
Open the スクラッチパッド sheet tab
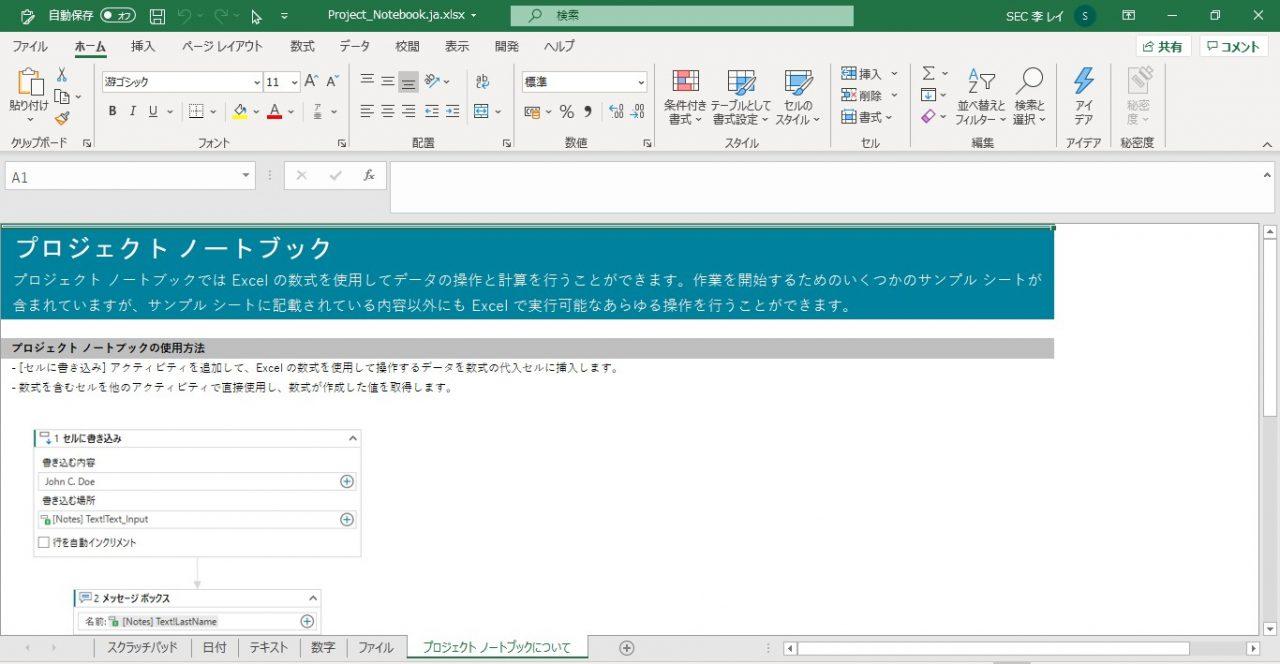(x=142, y=648)
